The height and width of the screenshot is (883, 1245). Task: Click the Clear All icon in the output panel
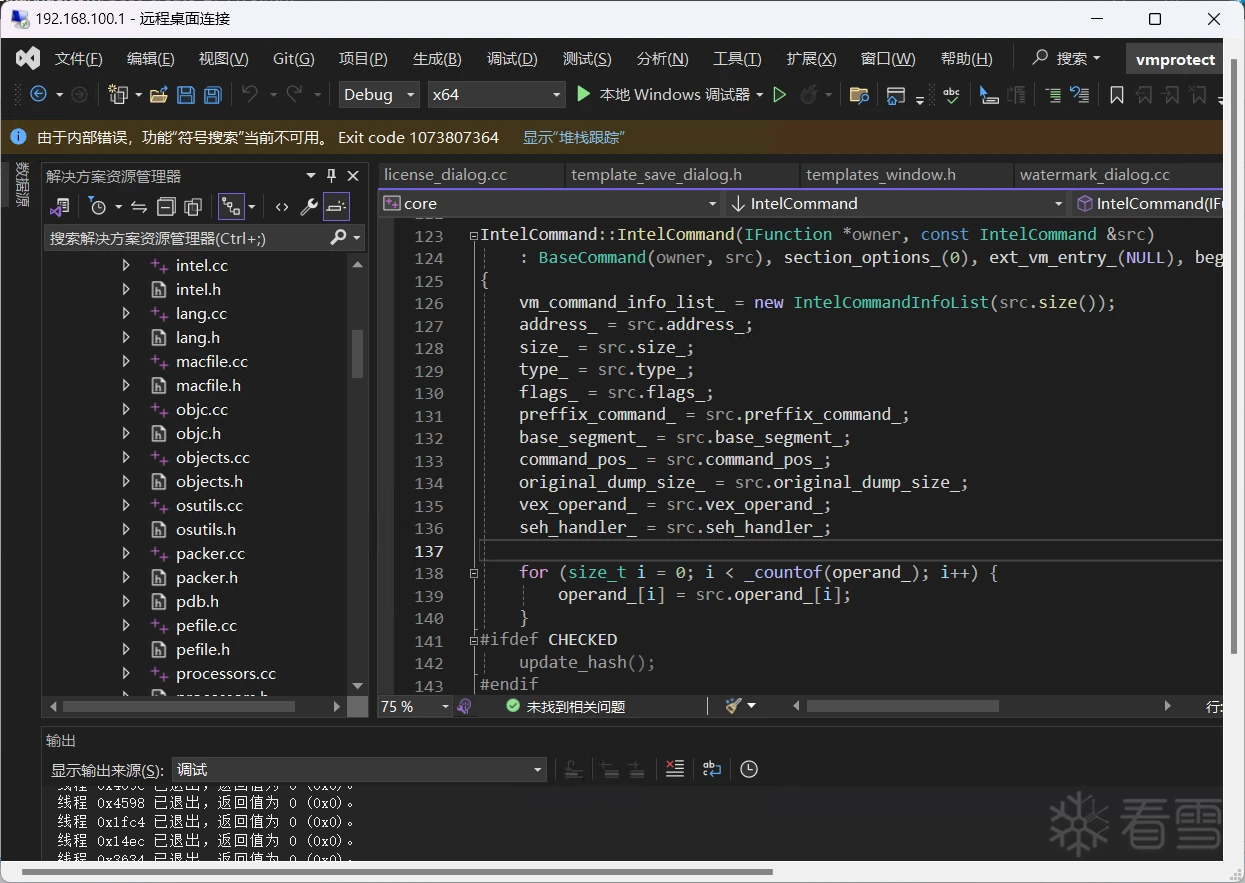[x=675, y=769]
